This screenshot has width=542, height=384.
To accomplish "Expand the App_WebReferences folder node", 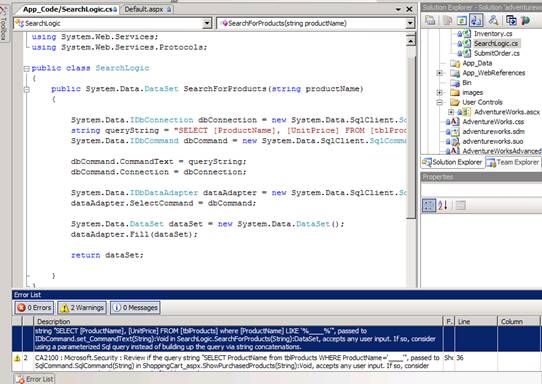I will 440,73.
